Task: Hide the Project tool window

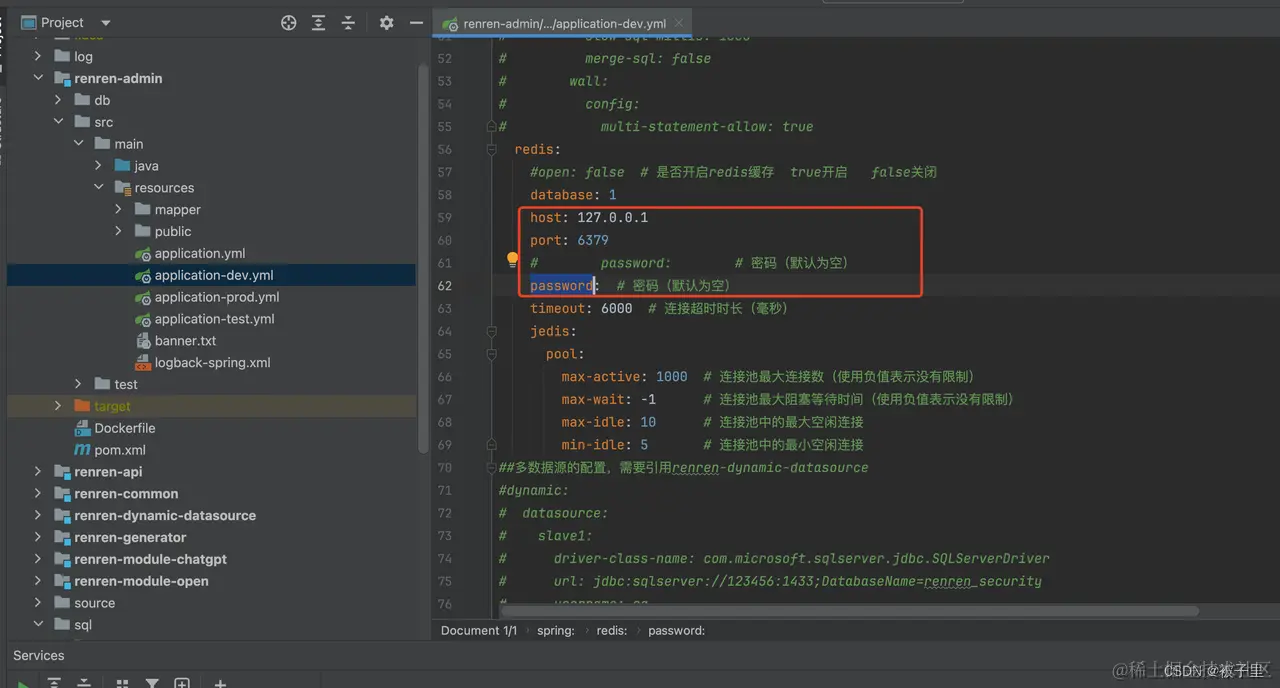Action: click(x=417, y=22)
